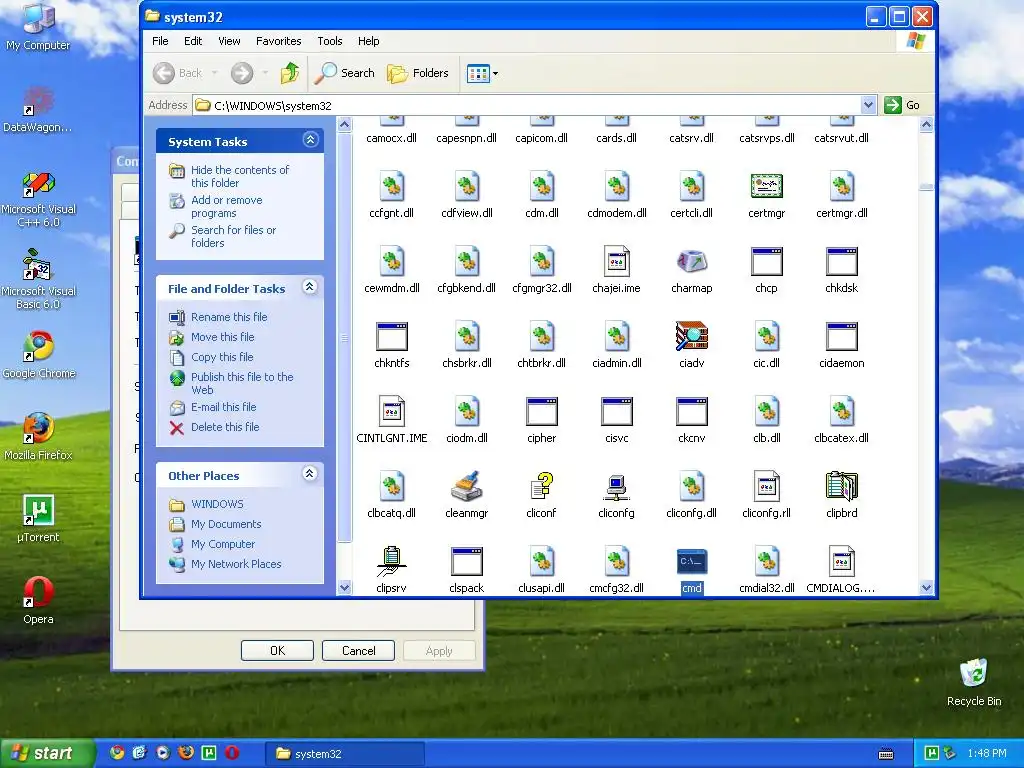
Task: Select the cipher program icon
Action: click(541, 412)
